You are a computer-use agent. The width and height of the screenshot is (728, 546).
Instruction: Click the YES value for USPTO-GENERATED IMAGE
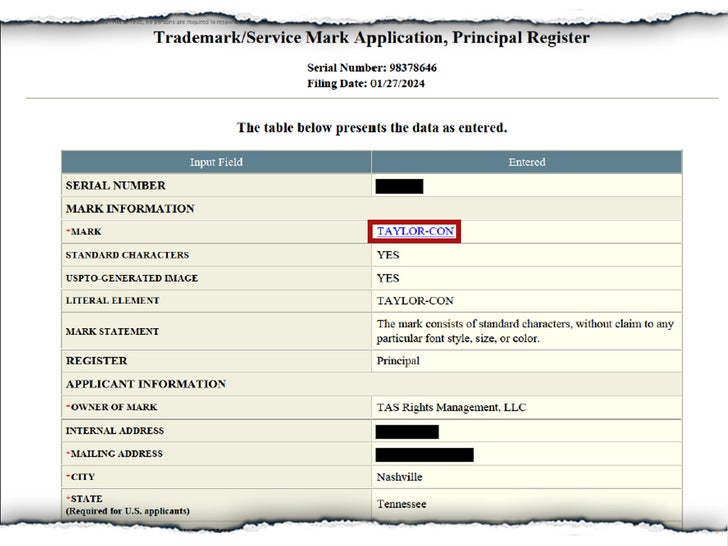click(x=388, y=278)
